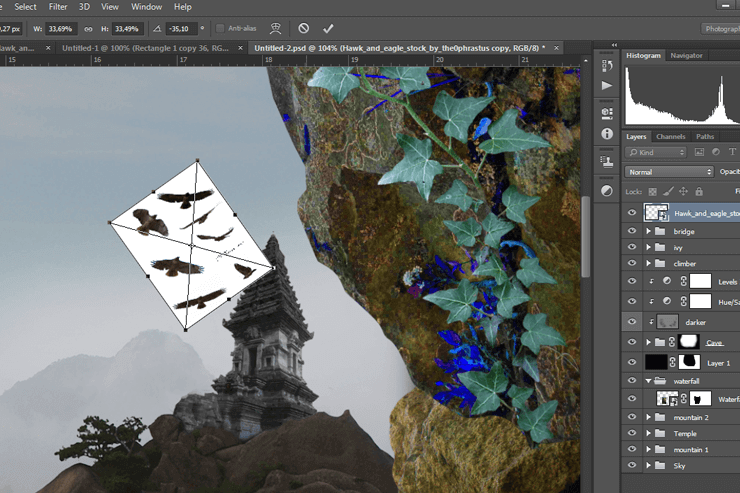Image resolution: width=740 pixels, height=493 pixels.
Task: Open the Normal blend mode dropdown
Action: [x=668, y=172]
